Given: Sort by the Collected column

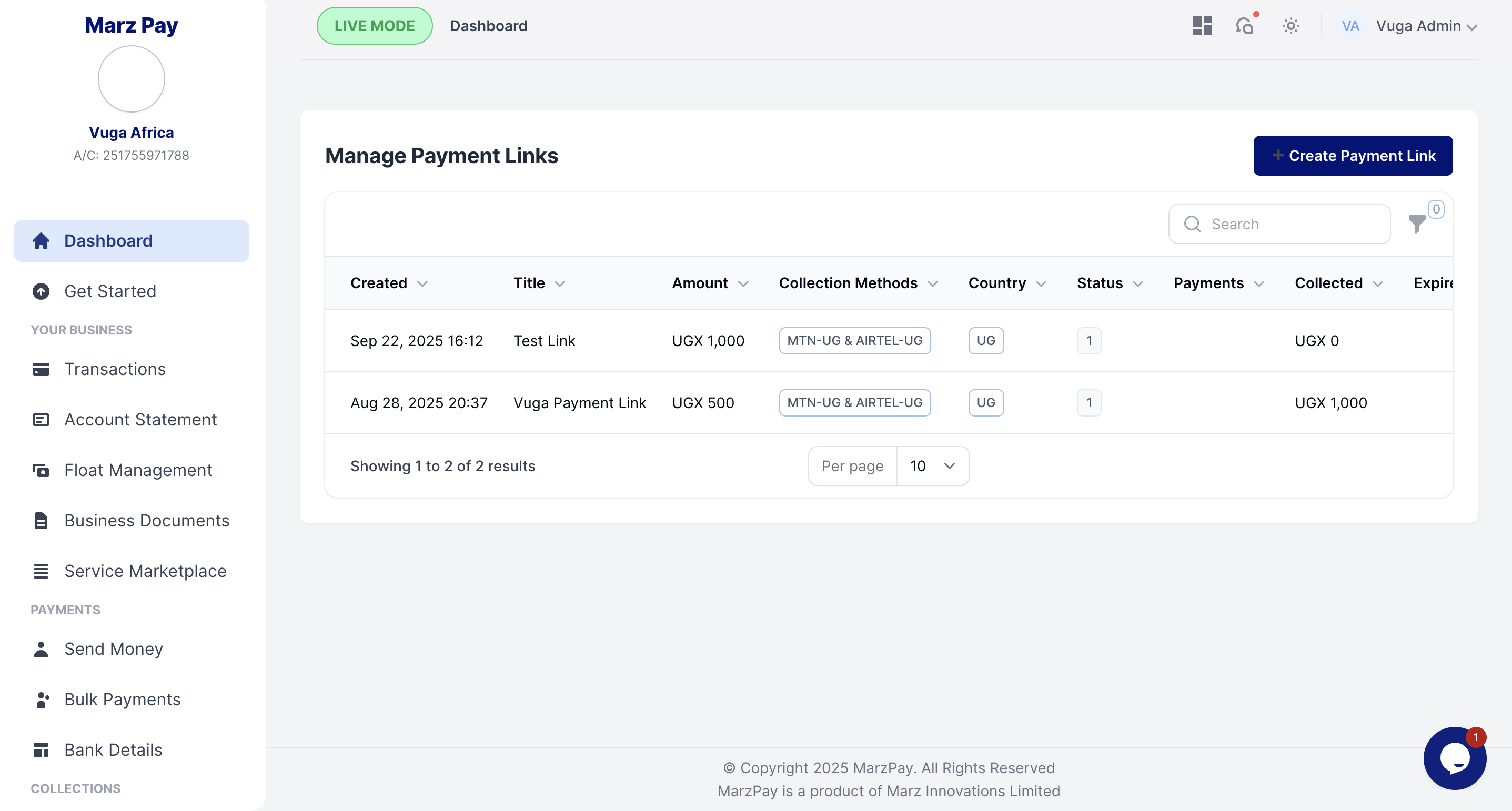Looking at the screenshot, I should pos(1339,283).
